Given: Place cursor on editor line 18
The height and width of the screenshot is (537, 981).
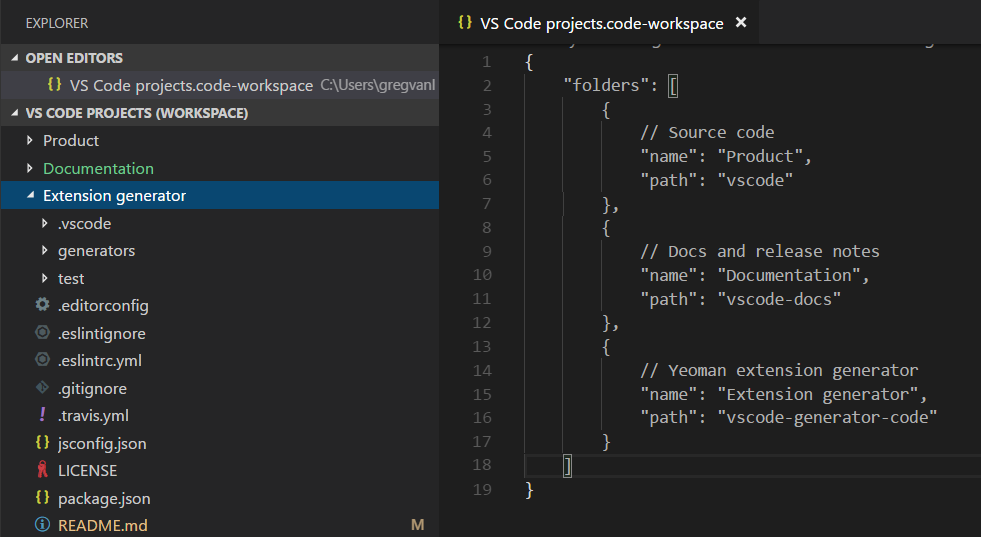Looking at the screenshot, I should [x=700, y=466].
